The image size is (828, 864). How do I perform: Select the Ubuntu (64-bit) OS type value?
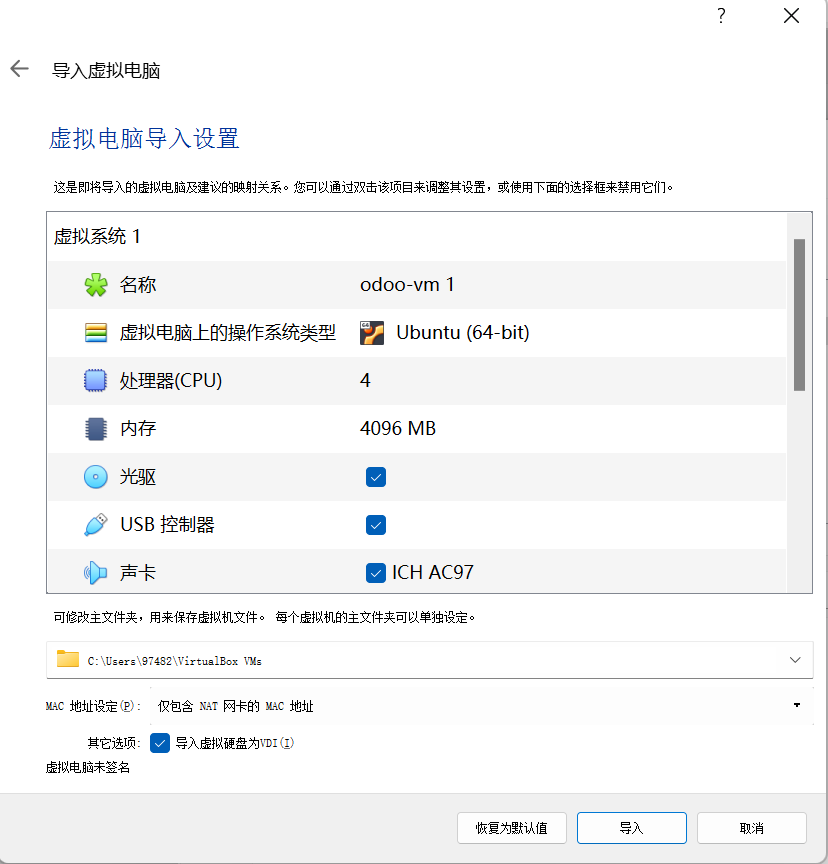pyautogui.click(x=463, y=333)
